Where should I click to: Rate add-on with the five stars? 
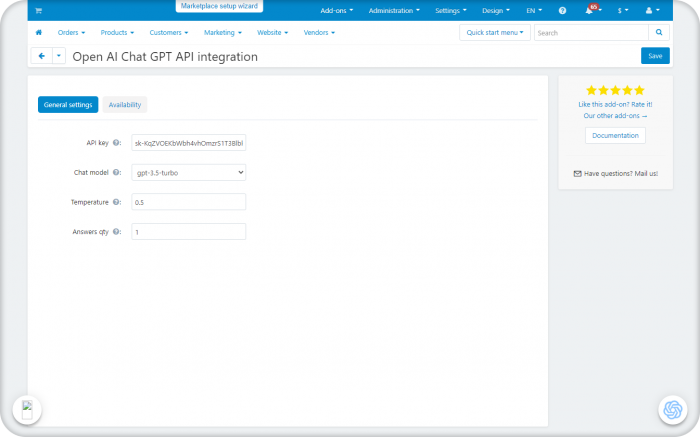coord(615,90)
